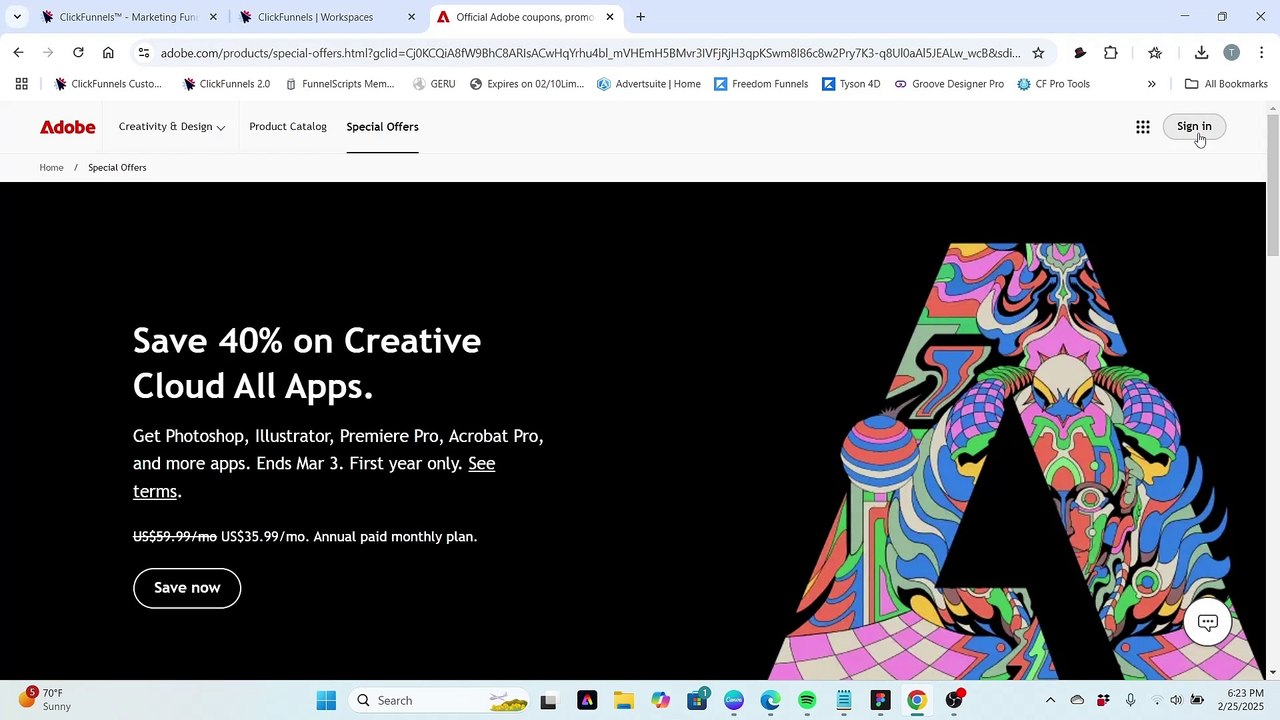The width and height of the screenshot is (1280, 720).
Task: Click the Adobe logo in header
Action: pyautogui.click(x=68, y=127)
